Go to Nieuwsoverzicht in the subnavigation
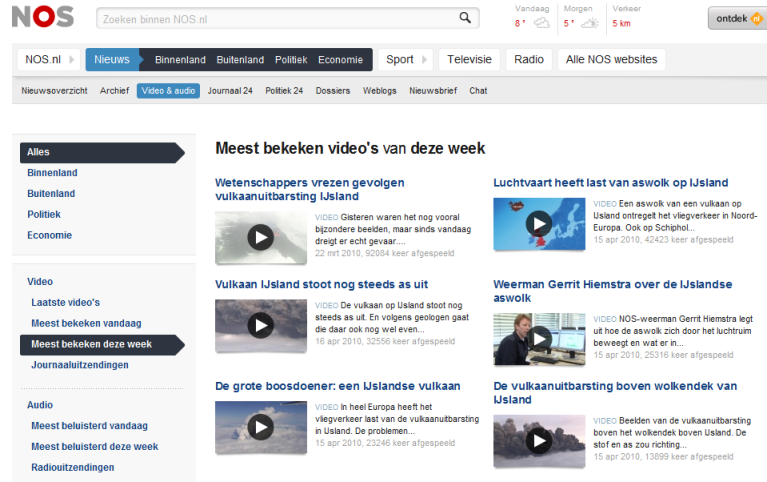The width and height of the screenshot is (767, 482). (54, 91)
